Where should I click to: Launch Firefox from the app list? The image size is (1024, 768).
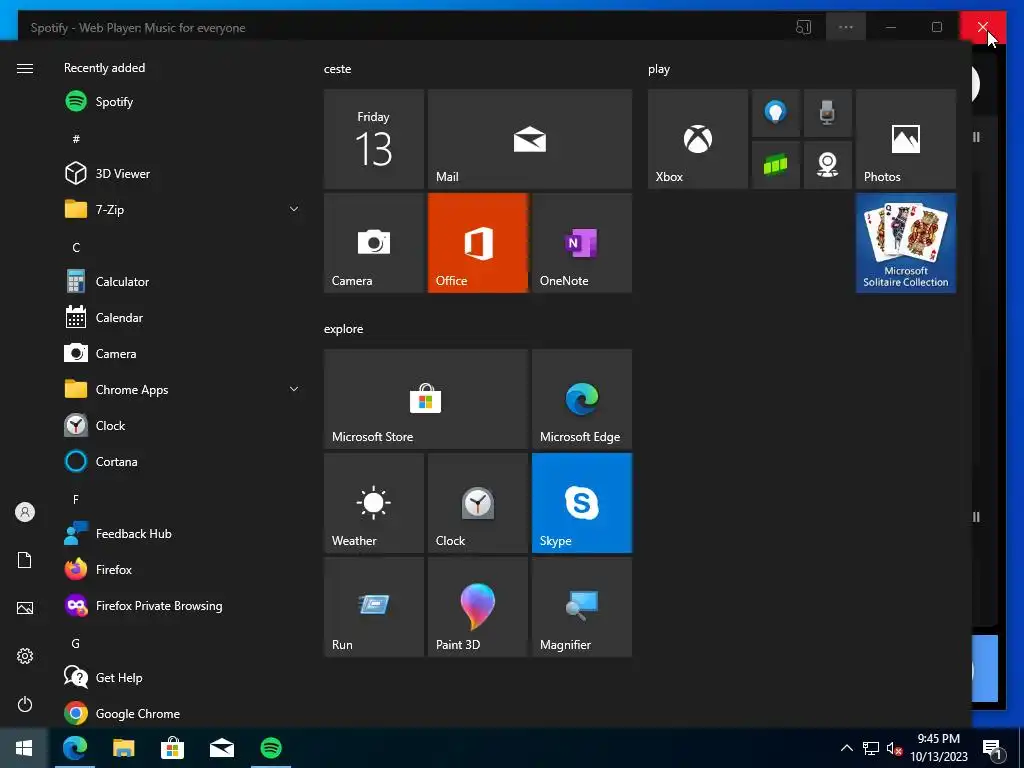181,569
